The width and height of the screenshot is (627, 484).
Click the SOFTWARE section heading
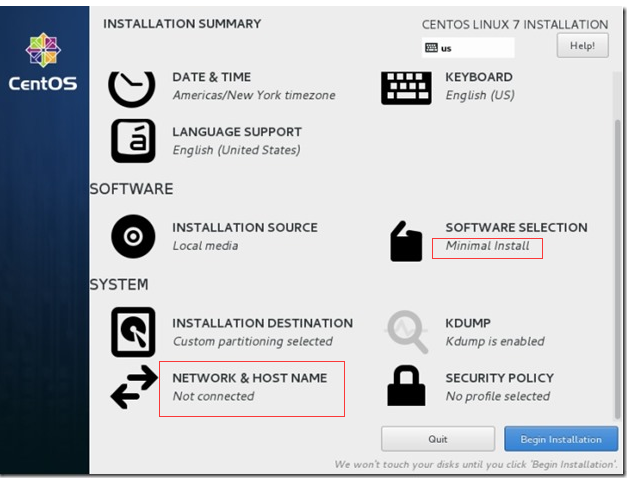click(132, 189)
